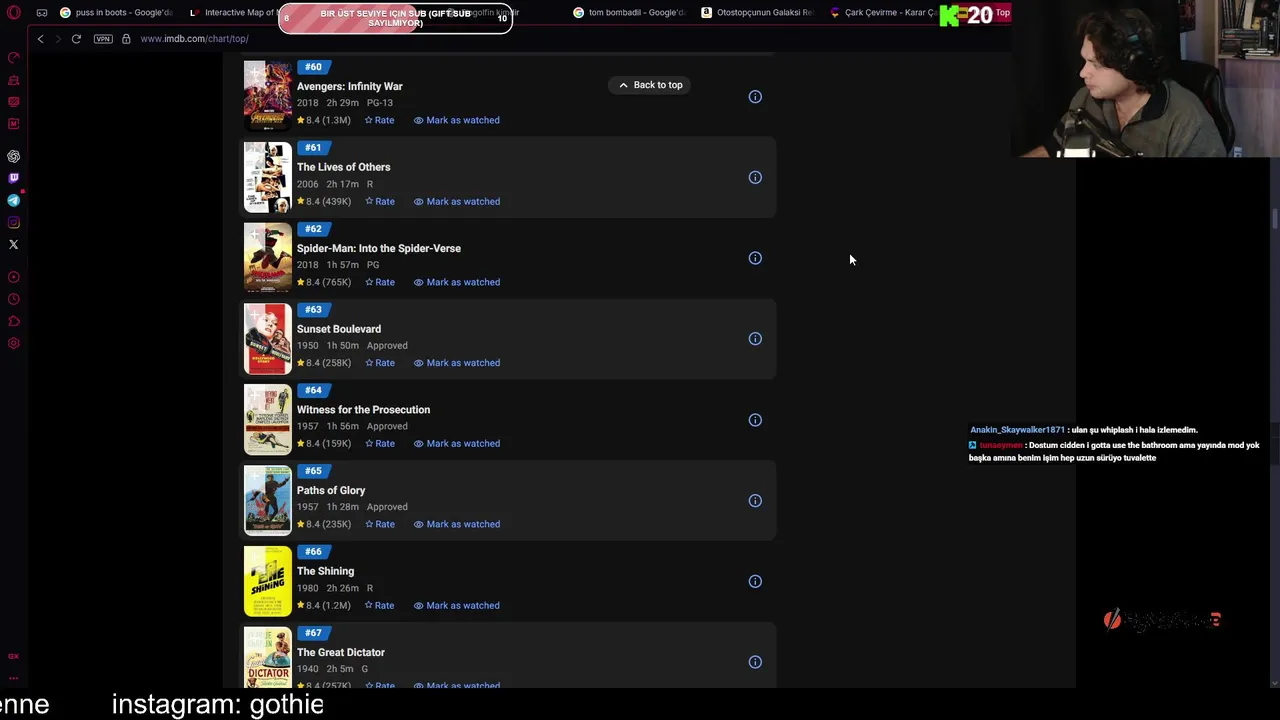Click Avengers: Infinity War poster thumbnail

click(268, 96)
